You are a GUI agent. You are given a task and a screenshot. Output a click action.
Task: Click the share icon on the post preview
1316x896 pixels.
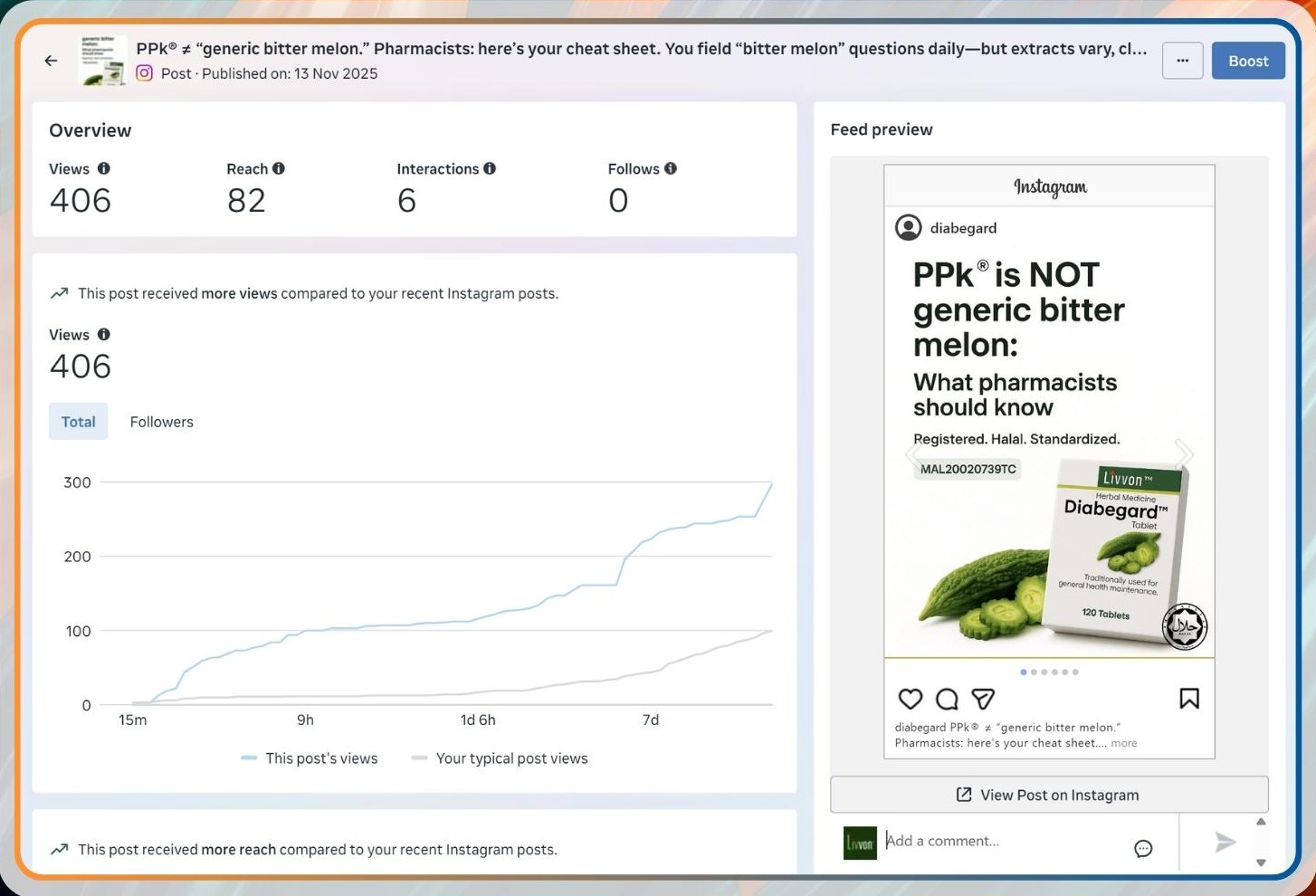pos(983,699)
